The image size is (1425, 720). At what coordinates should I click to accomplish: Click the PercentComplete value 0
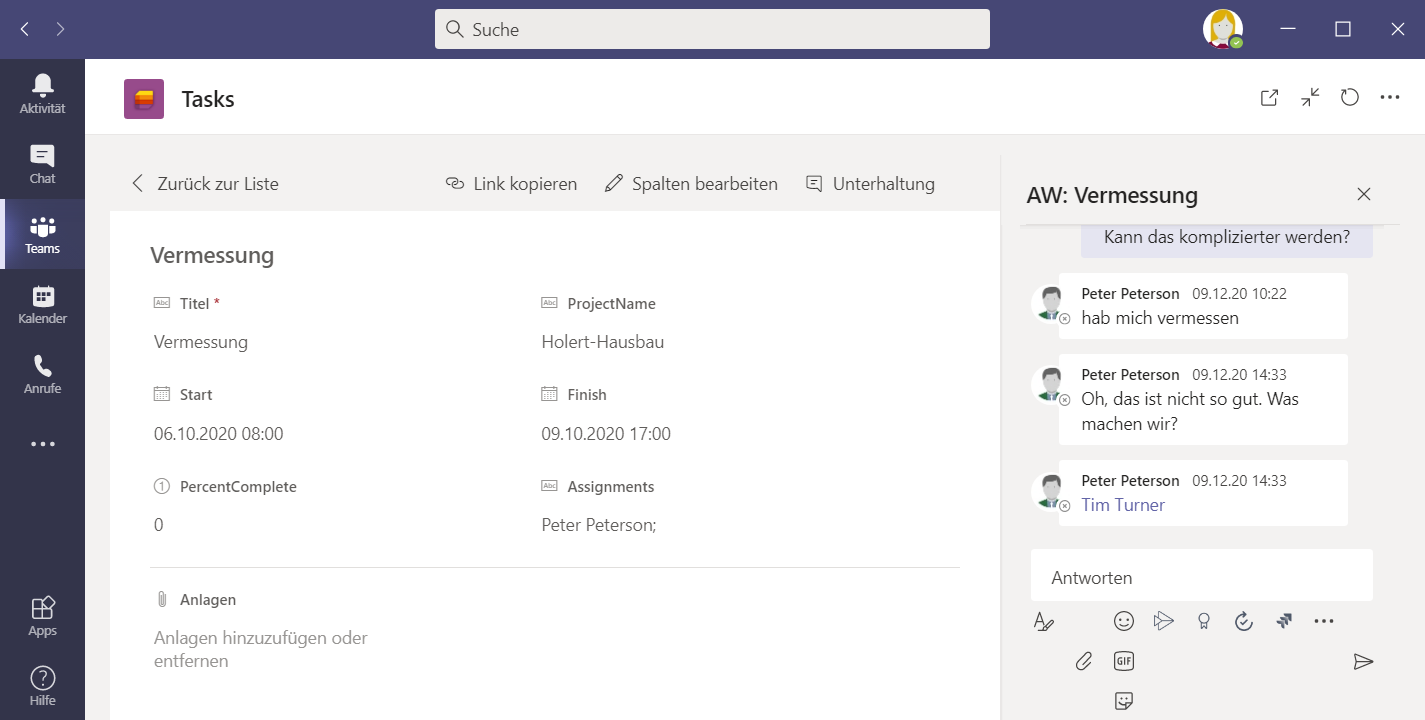click(x=159, y=525)
